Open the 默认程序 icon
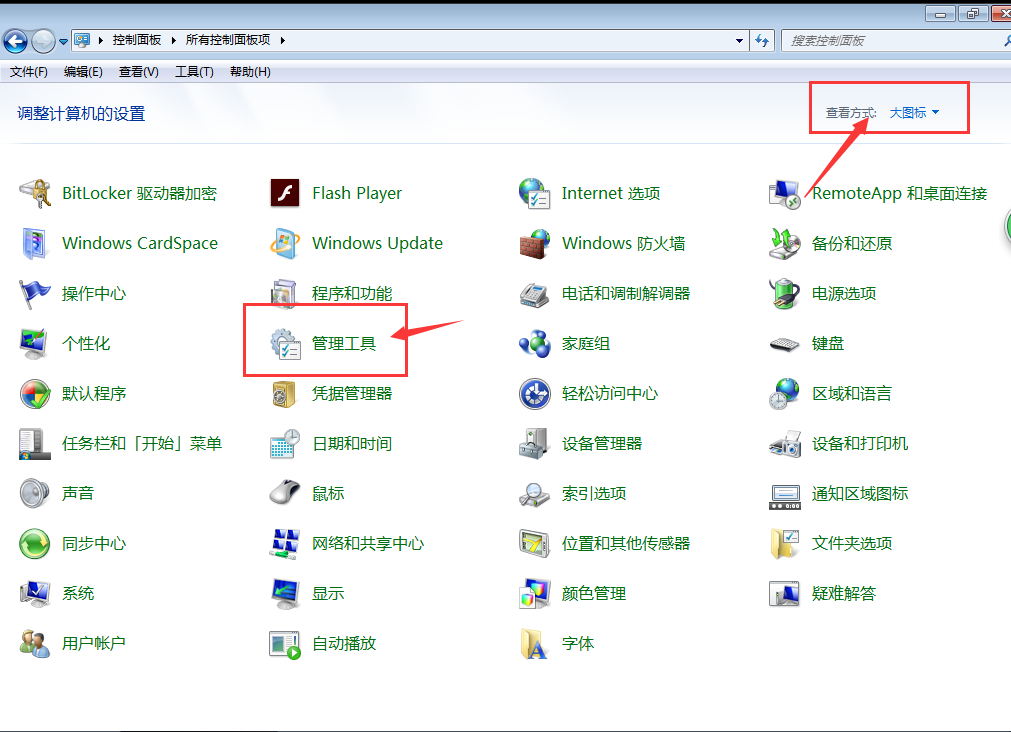 (35, 393)
